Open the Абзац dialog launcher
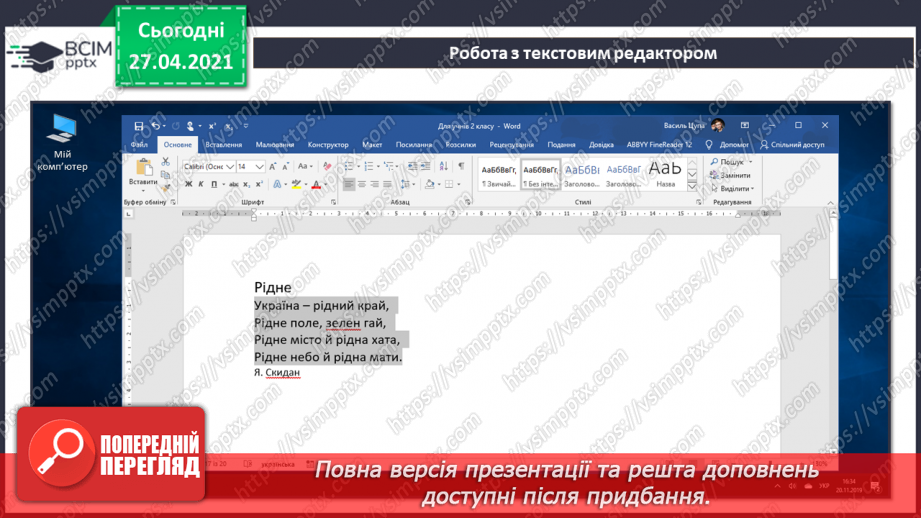 coord(468,202)
